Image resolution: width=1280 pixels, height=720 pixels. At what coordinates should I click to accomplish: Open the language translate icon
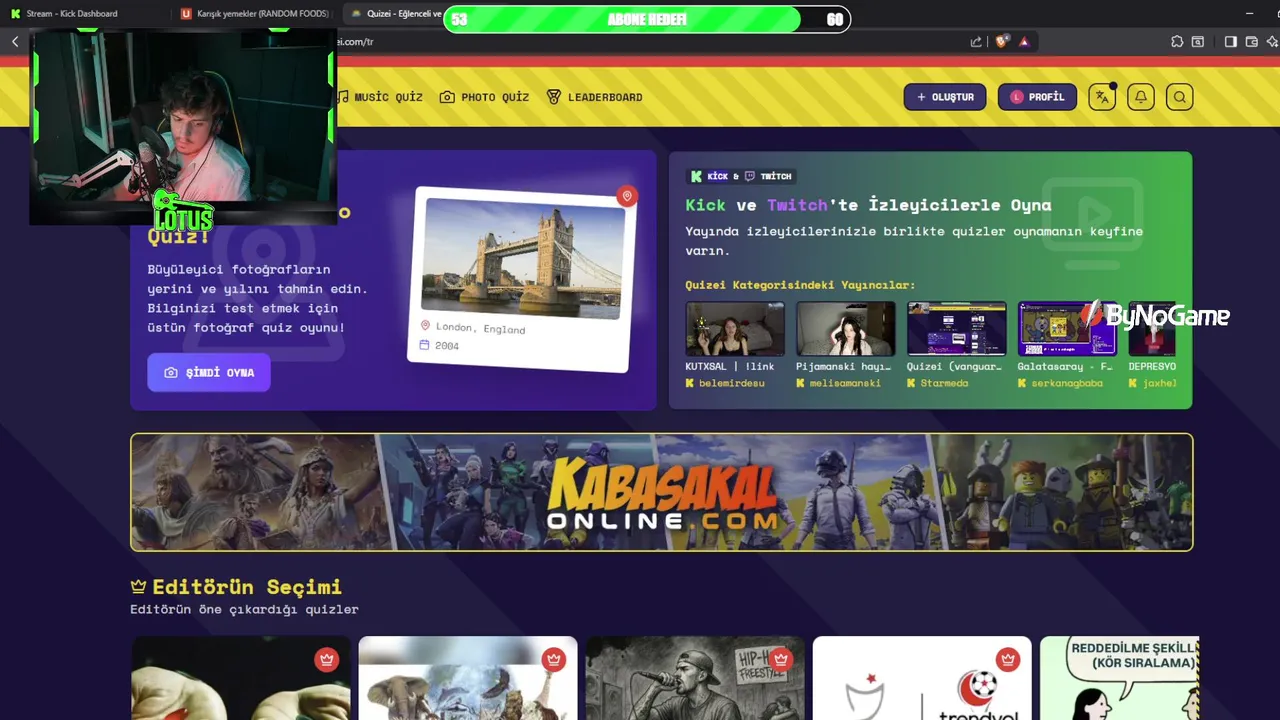[1102, 97]
